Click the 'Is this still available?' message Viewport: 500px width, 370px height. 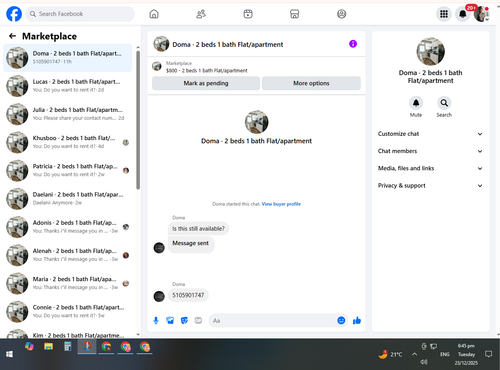pyautogui.click(x=198, y=229)
